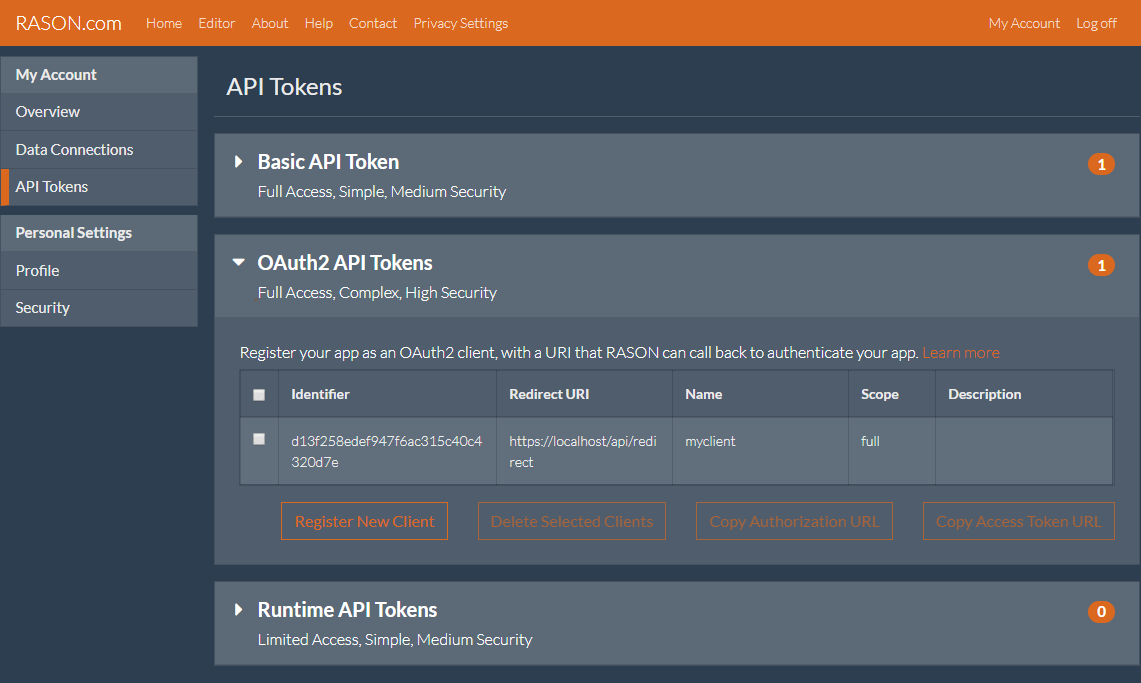This screenshot has width=1141, height=683.
Task: Expand the Basic API Token section
Action: click(238, 160)
